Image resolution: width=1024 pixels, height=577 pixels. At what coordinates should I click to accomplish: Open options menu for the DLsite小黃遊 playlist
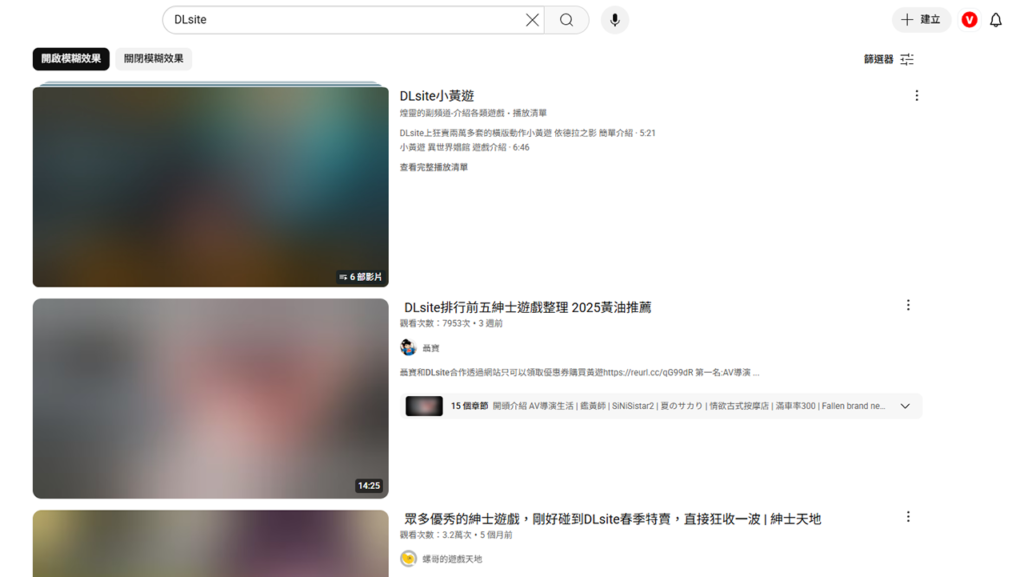(x=917, y=95)
